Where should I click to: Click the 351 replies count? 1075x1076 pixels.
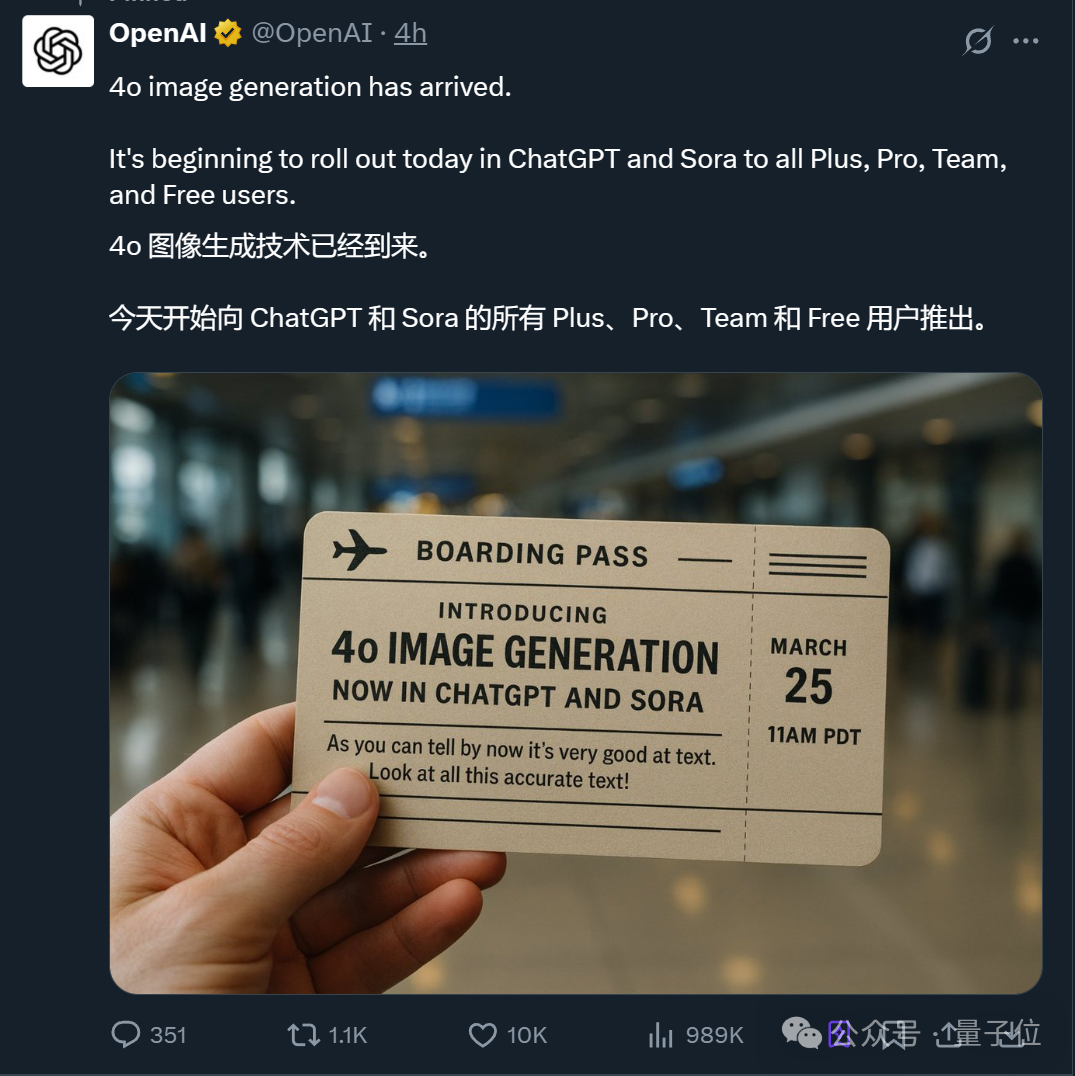tap(168, 1035)
